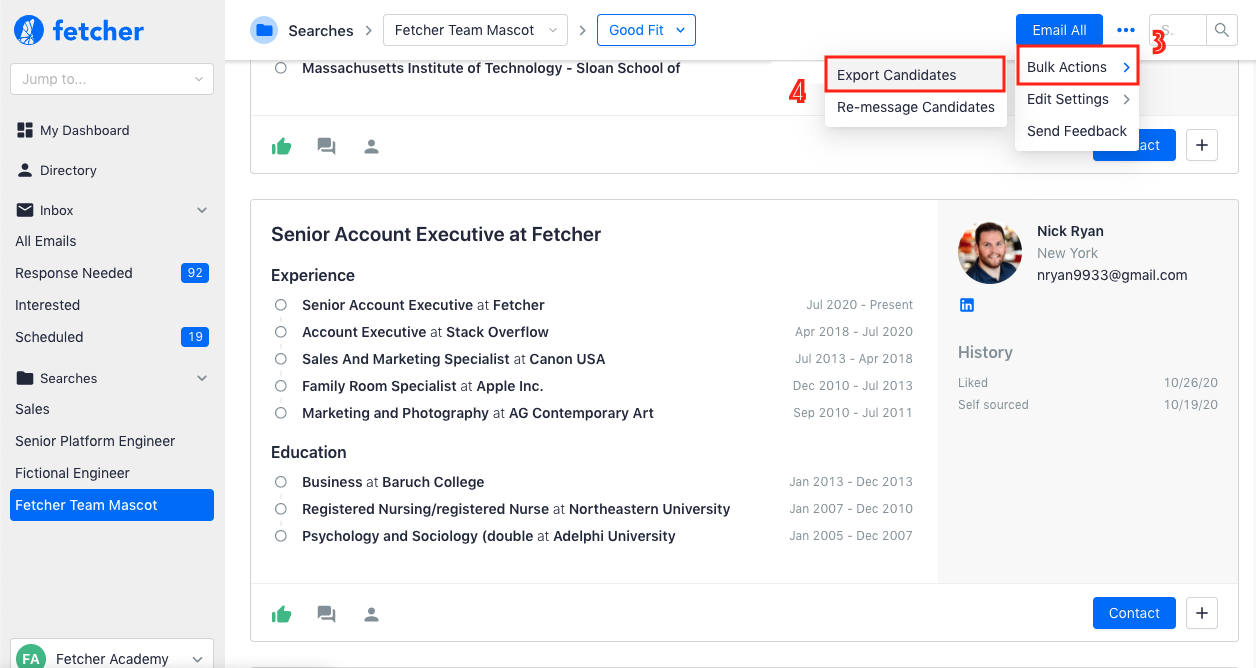1256x668 pixels.
Task: Click nryan9933@gmail.com email address
Action: tap(1112, 275)
